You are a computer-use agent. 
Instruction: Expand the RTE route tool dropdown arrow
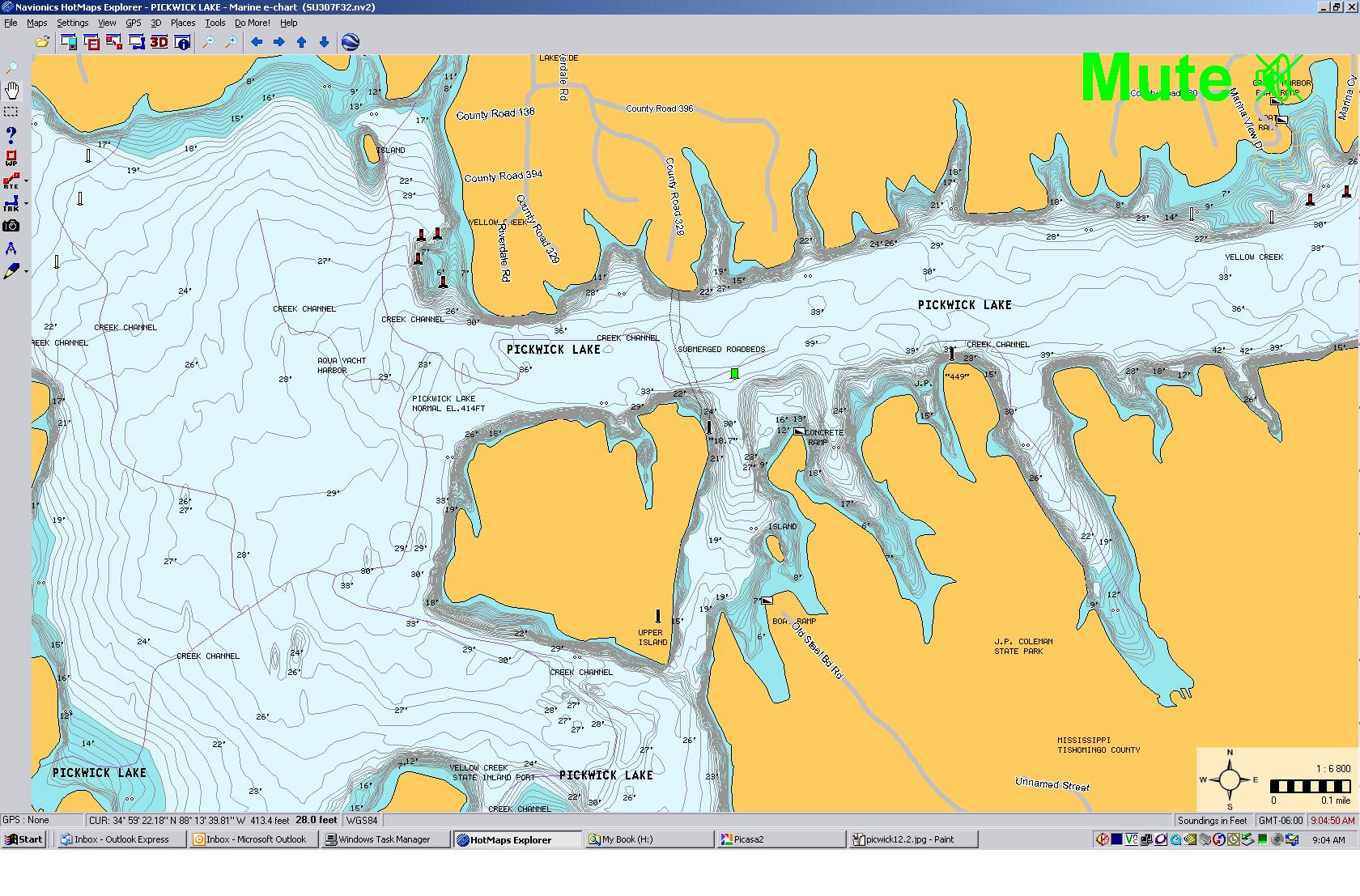(26, 181)
